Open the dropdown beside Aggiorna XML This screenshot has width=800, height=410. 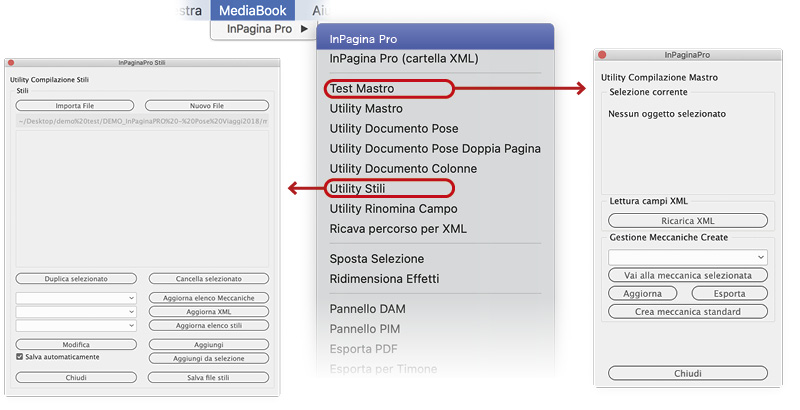[x=77, y=312]
